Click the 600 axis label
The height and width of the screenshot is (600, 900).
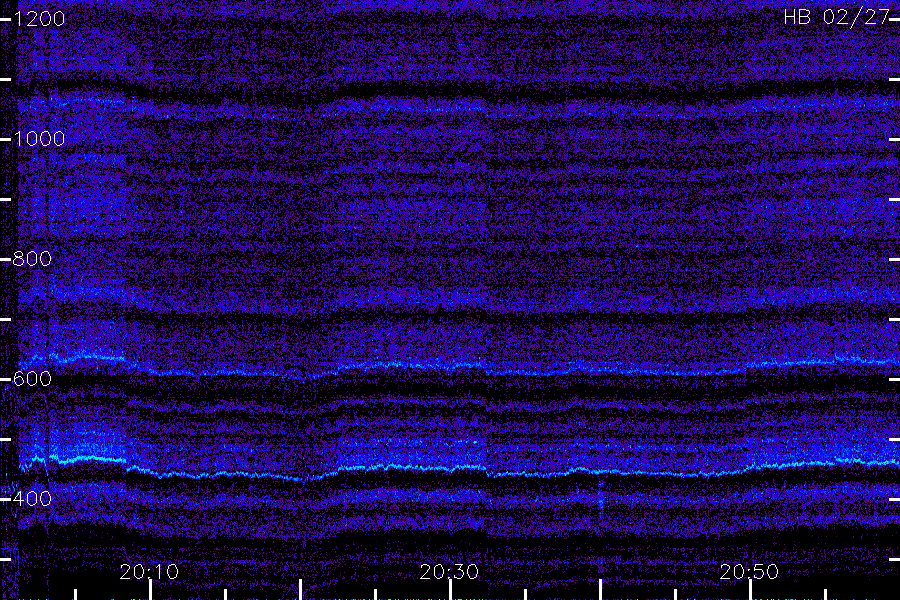tap(32, 379)
